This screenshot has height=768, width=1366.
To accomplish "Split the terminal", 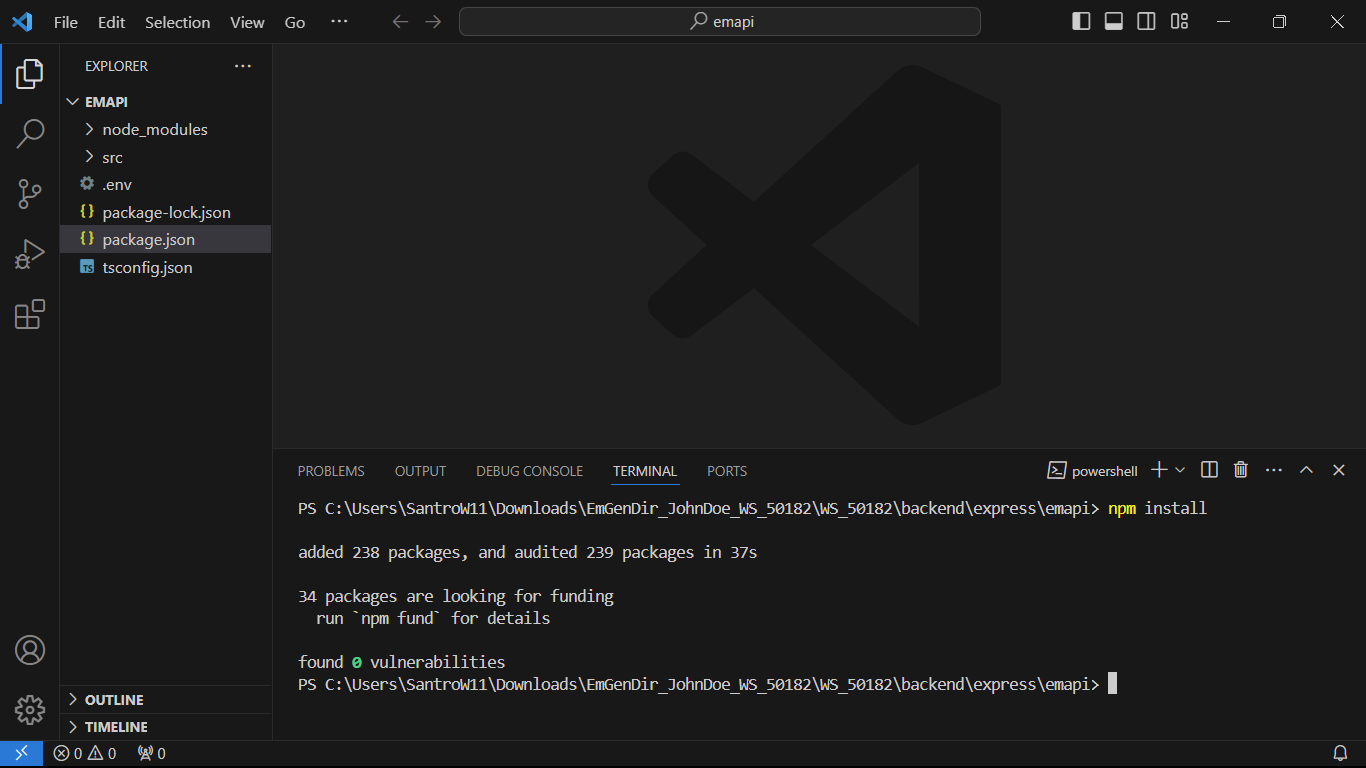I will click(x=1209, y=470).
